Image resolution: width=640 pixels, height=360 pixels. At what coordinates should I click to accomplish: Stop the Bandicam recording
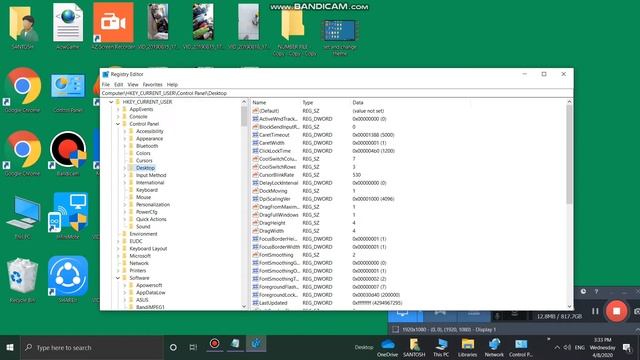click(x=616, y=311)
